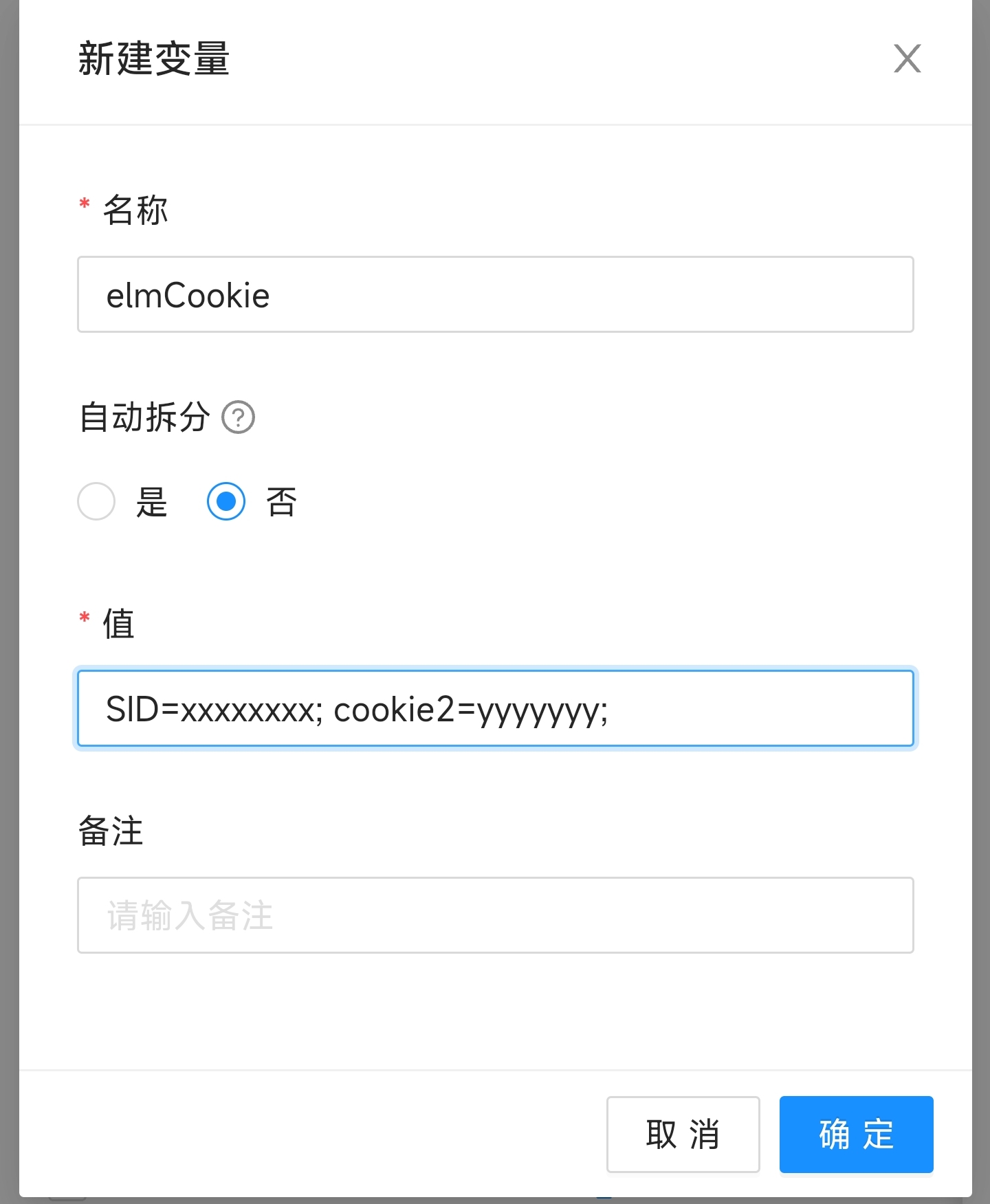Focus the 请输入备注 placeholder field
Image resolution: width=990 pixels, height=1204 pixels.
coord(495,916)
